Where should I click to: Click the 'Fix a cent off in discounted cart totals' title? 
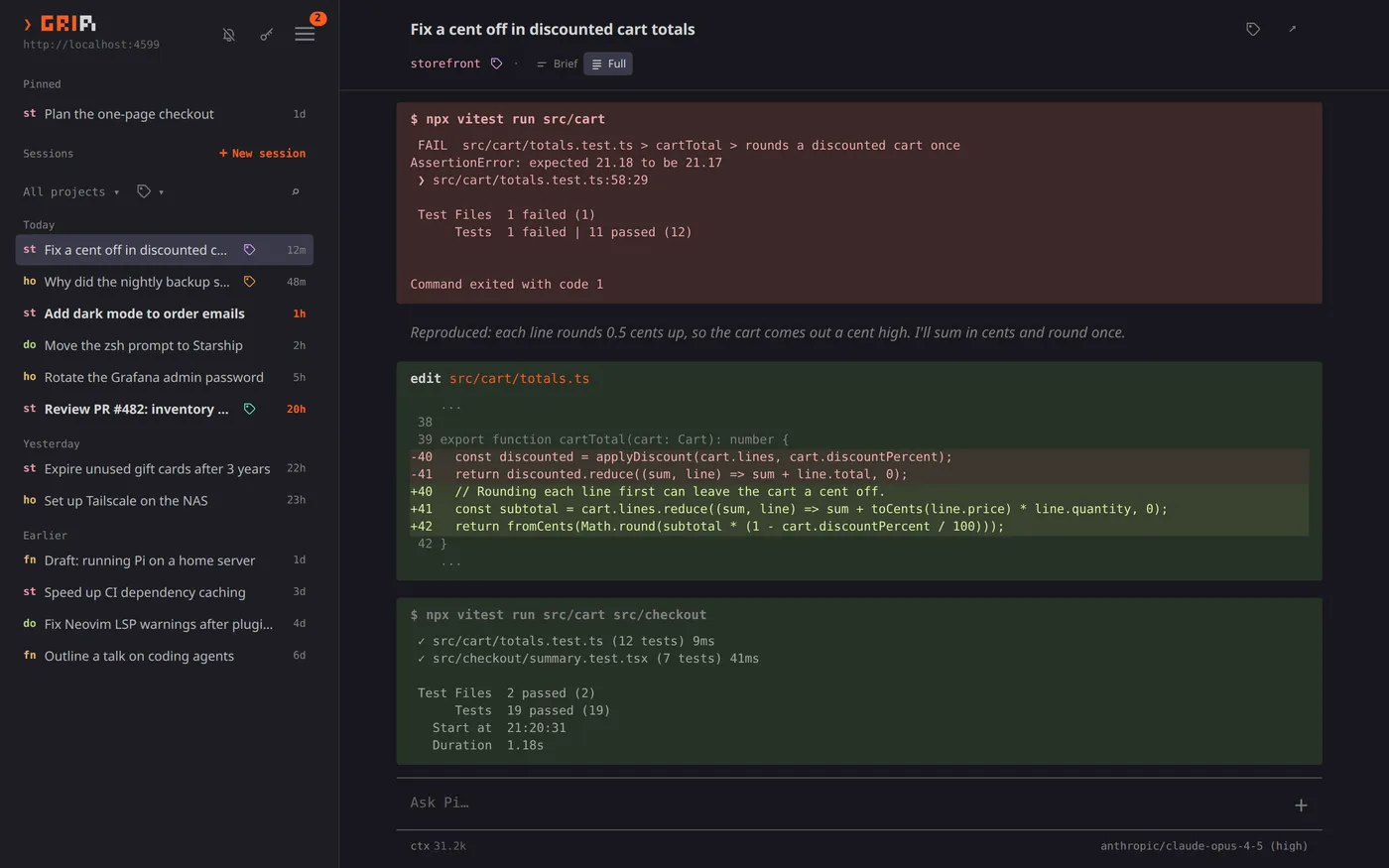point(553,30)
